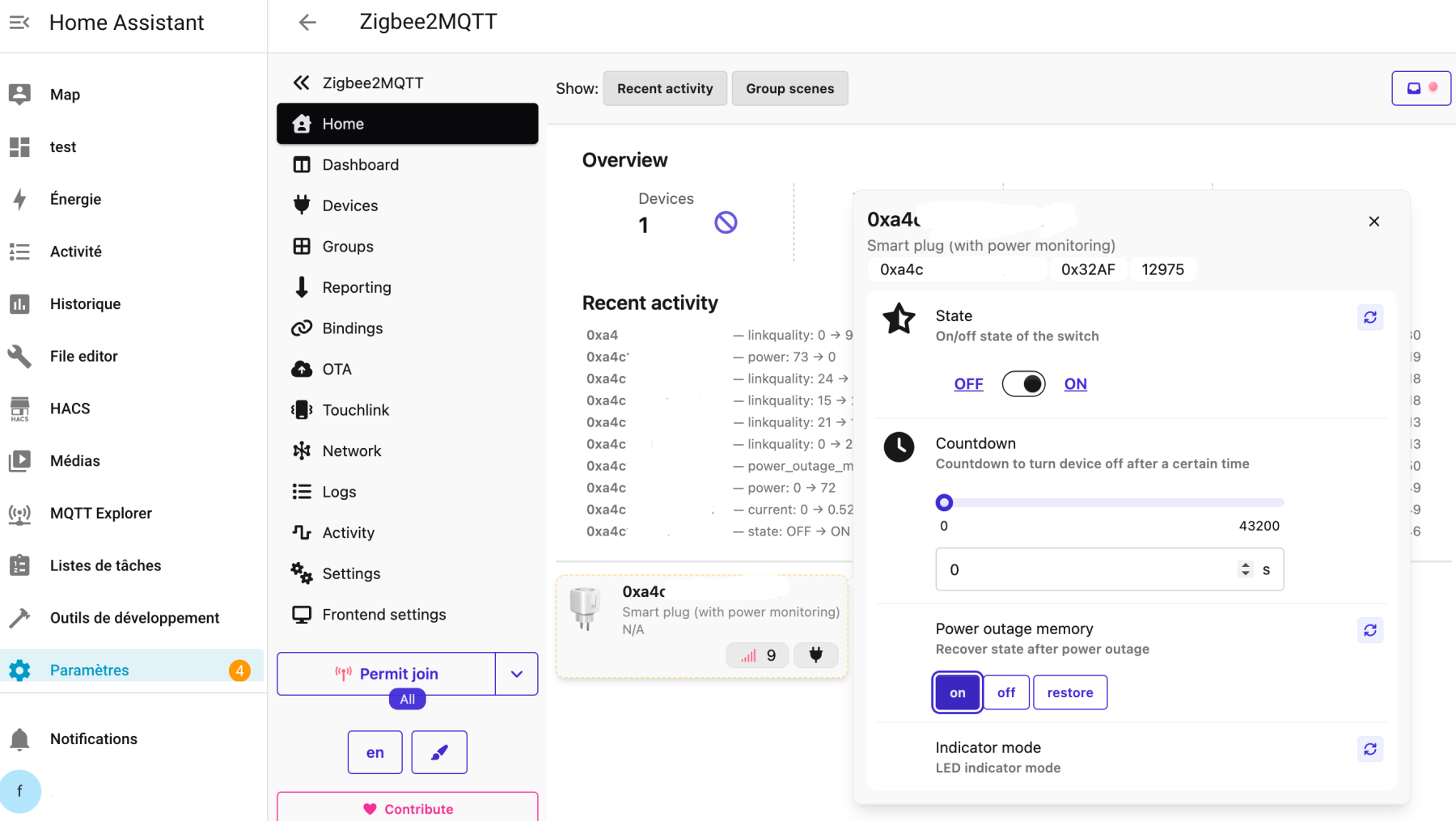Collapse the Zigbee2MQTT navigation with double chevron
1456x821 pixels.
pyautogui.click(x=301, y=83)
